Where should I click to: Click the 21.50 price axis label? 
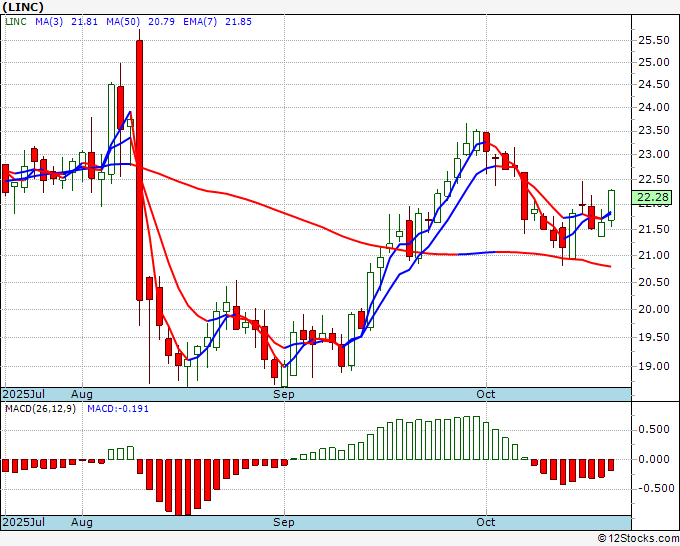point(654,229)
